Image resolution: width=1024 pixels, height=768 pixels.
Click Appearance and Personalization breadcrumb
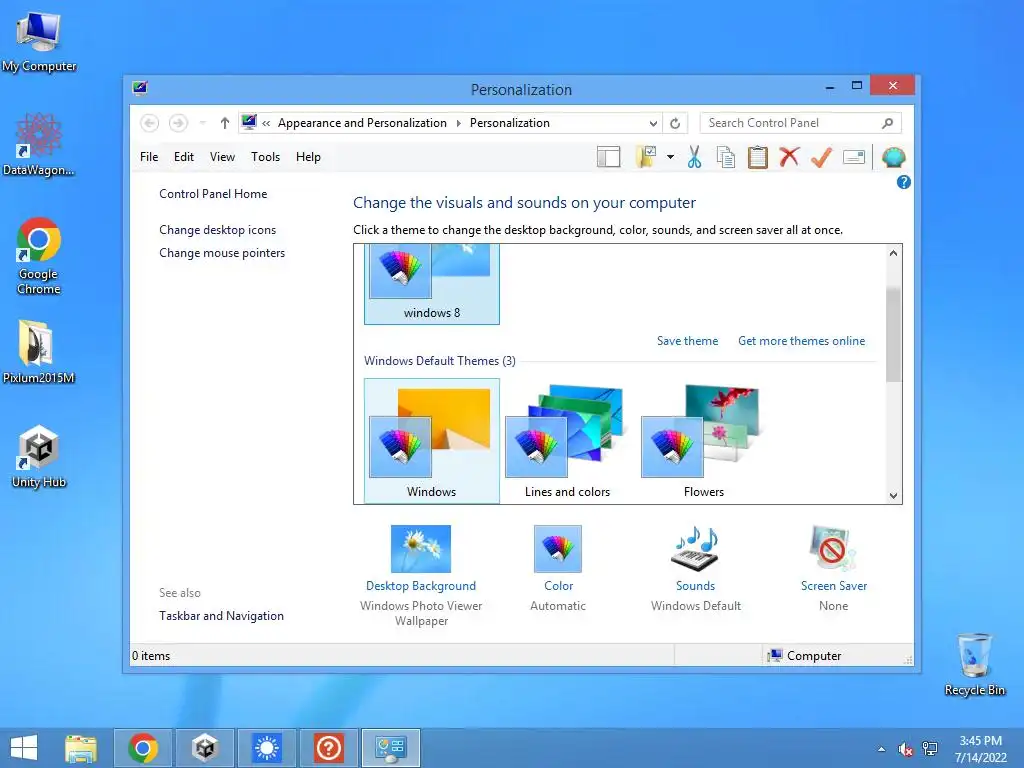pos(362,123)
